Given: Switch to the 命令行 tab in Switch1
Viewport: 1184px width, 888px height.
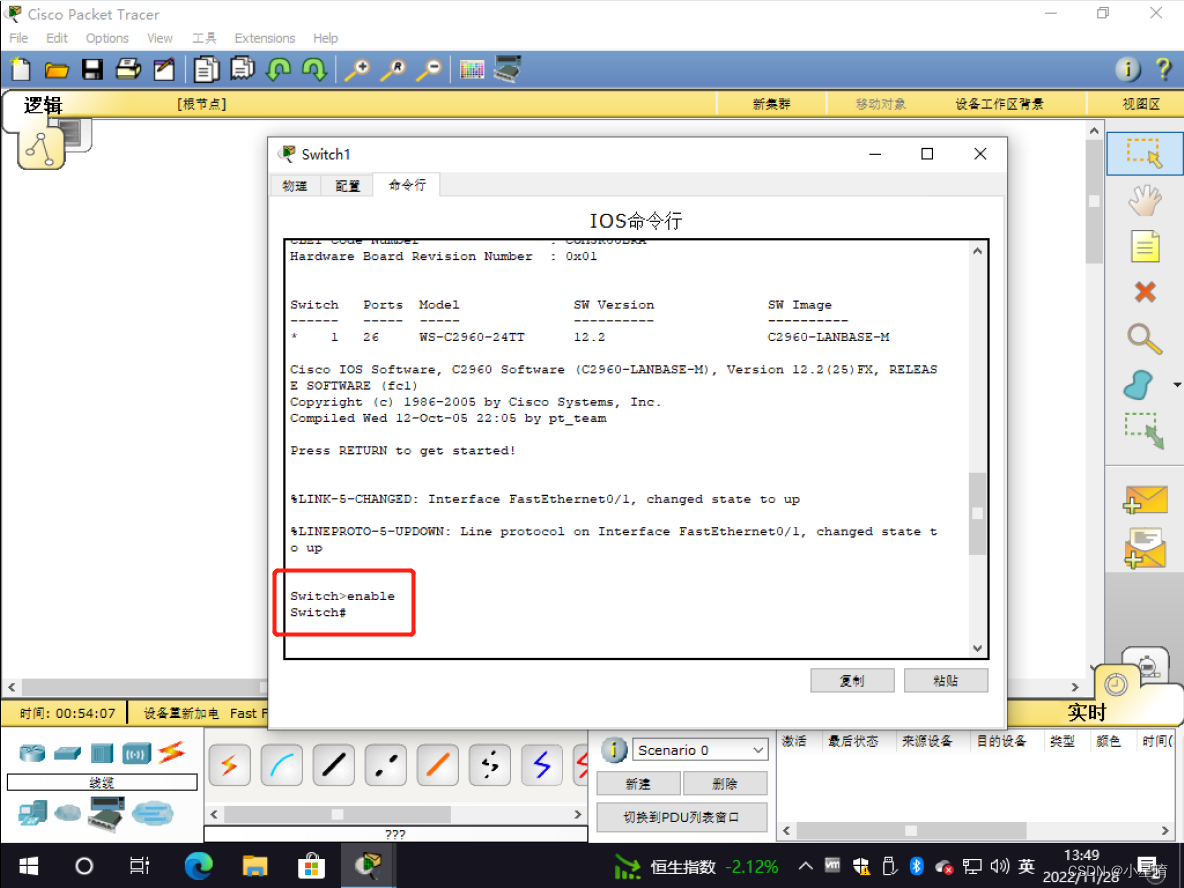Looking at the screenshot, I should pos(407,184).
